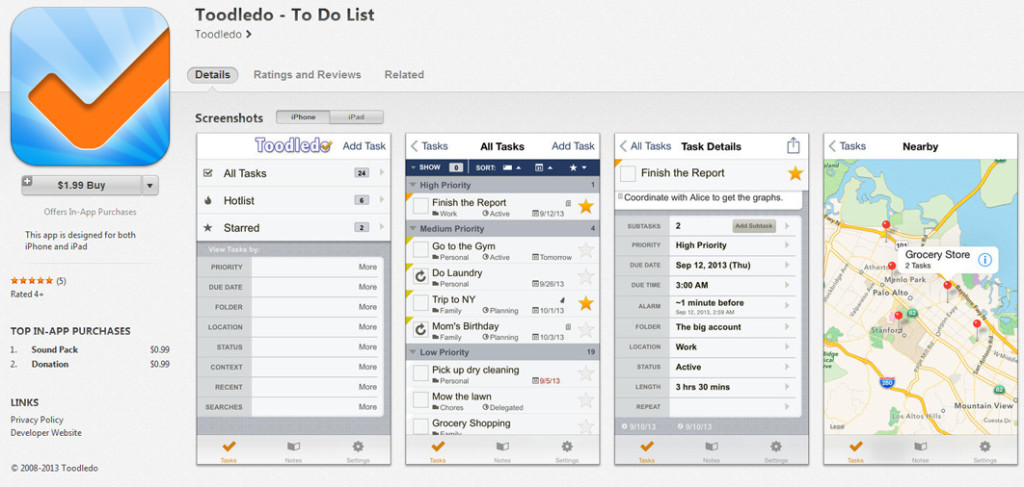
Task: Click the Toodledo app icon
Action: coord(90,87)
